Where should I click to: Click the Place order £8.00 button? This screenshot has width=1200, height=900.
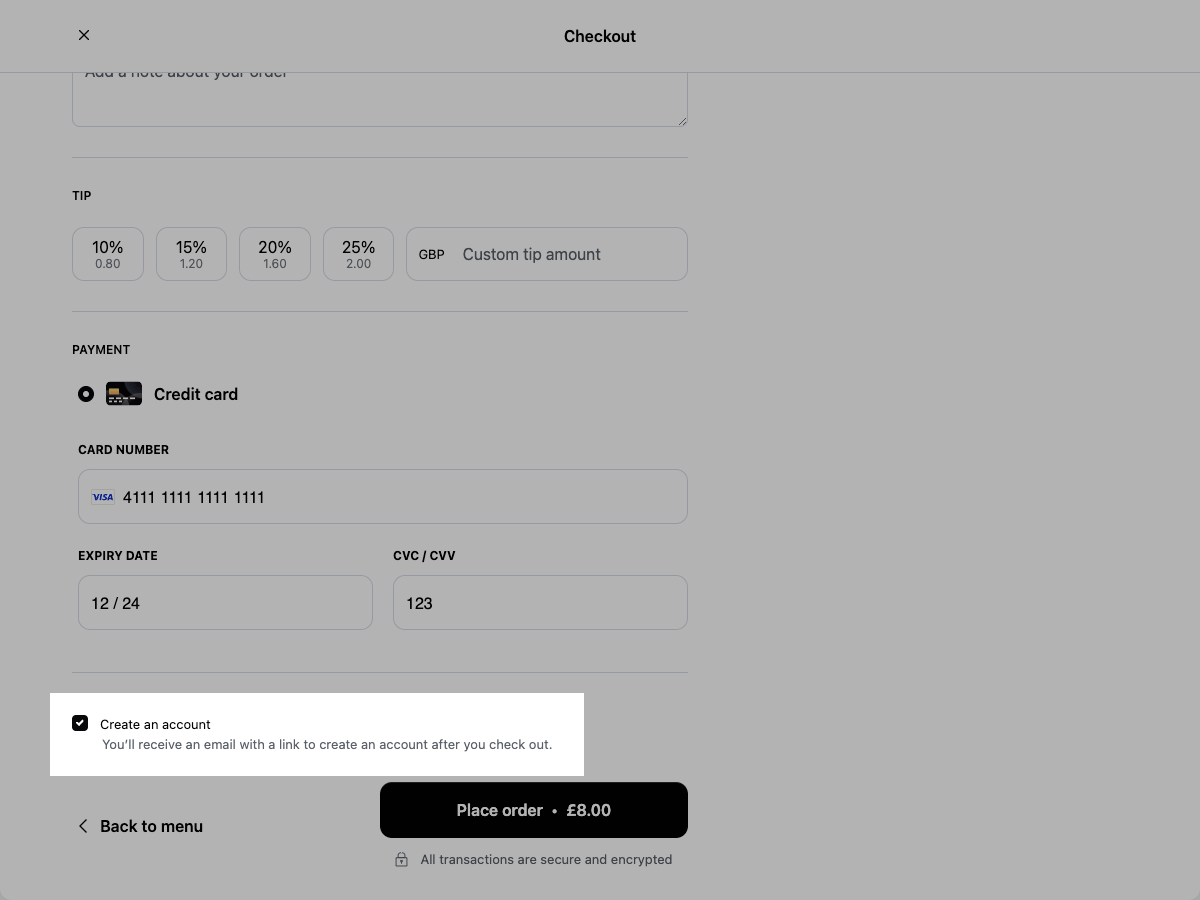533,810
